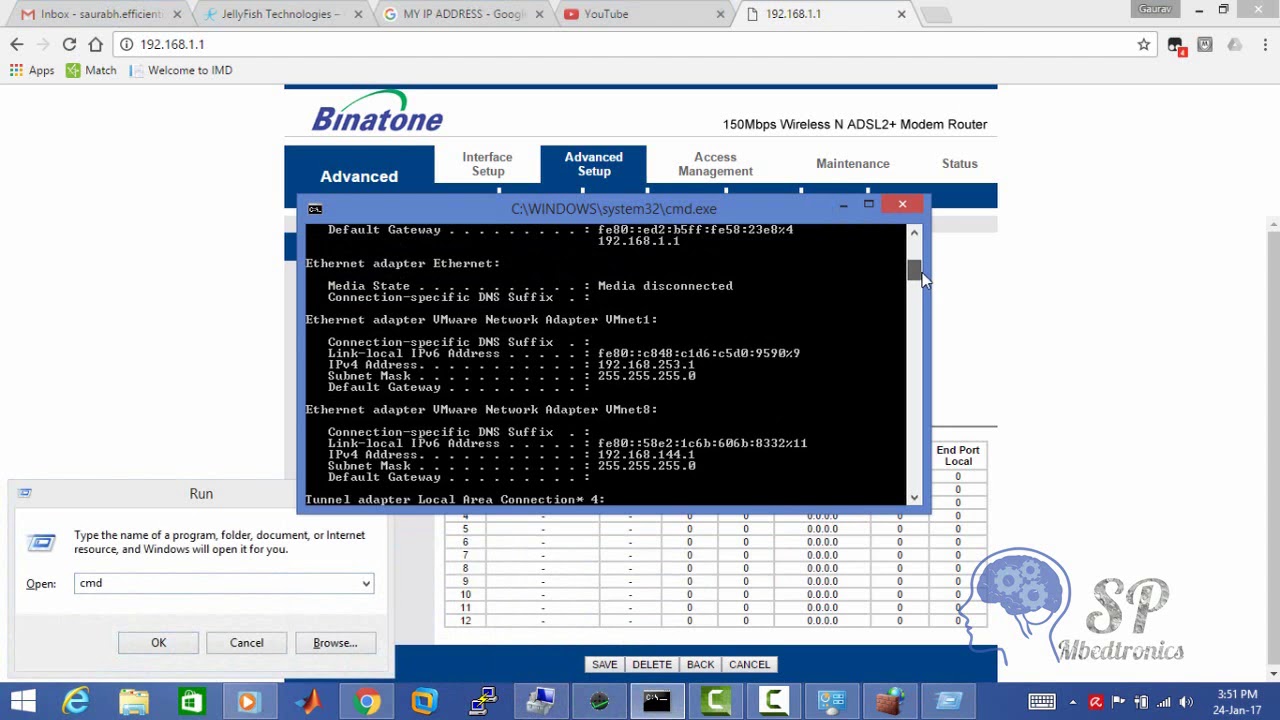Open the Access Management menu

715,164
